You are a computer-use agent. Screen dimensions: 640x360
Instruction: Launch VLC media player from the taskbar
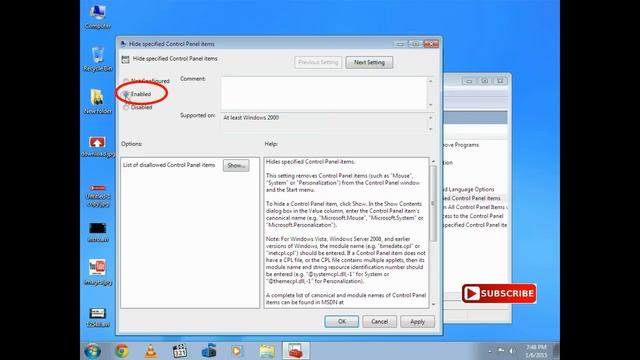(x=151, y=351)
